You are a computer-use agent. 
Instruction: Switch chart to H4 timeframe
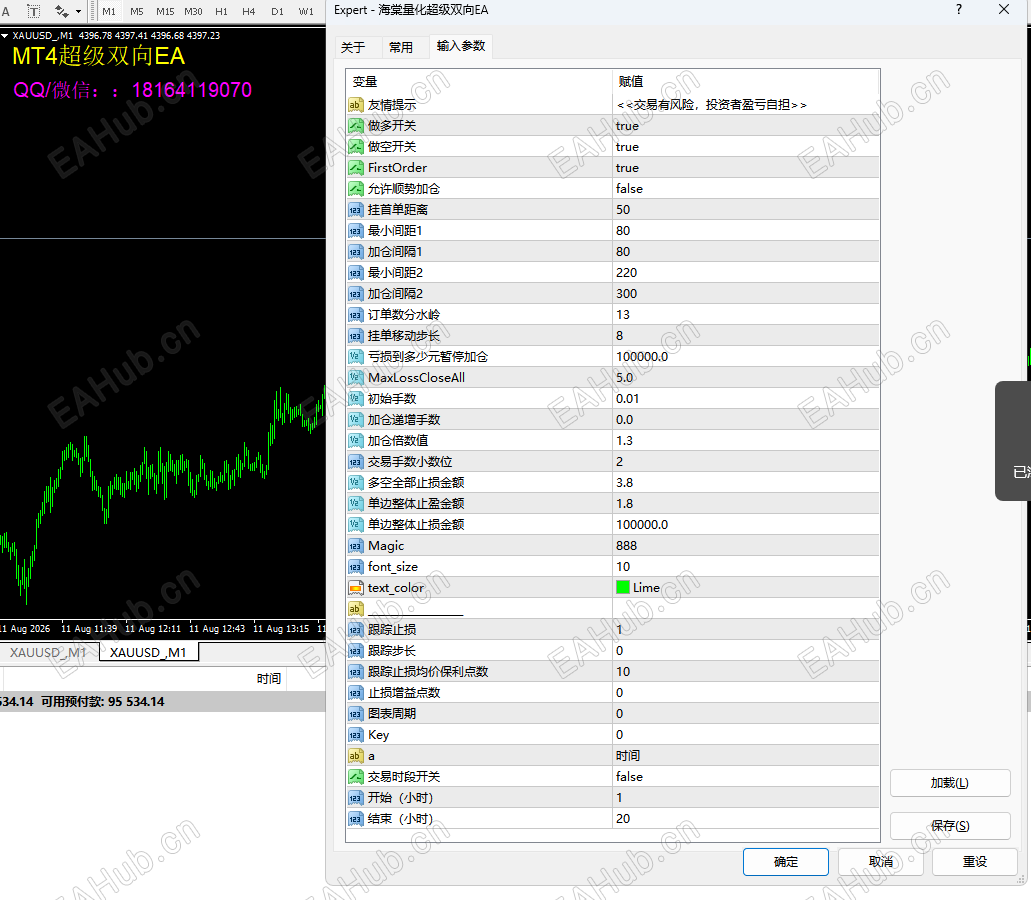point(249,11)
